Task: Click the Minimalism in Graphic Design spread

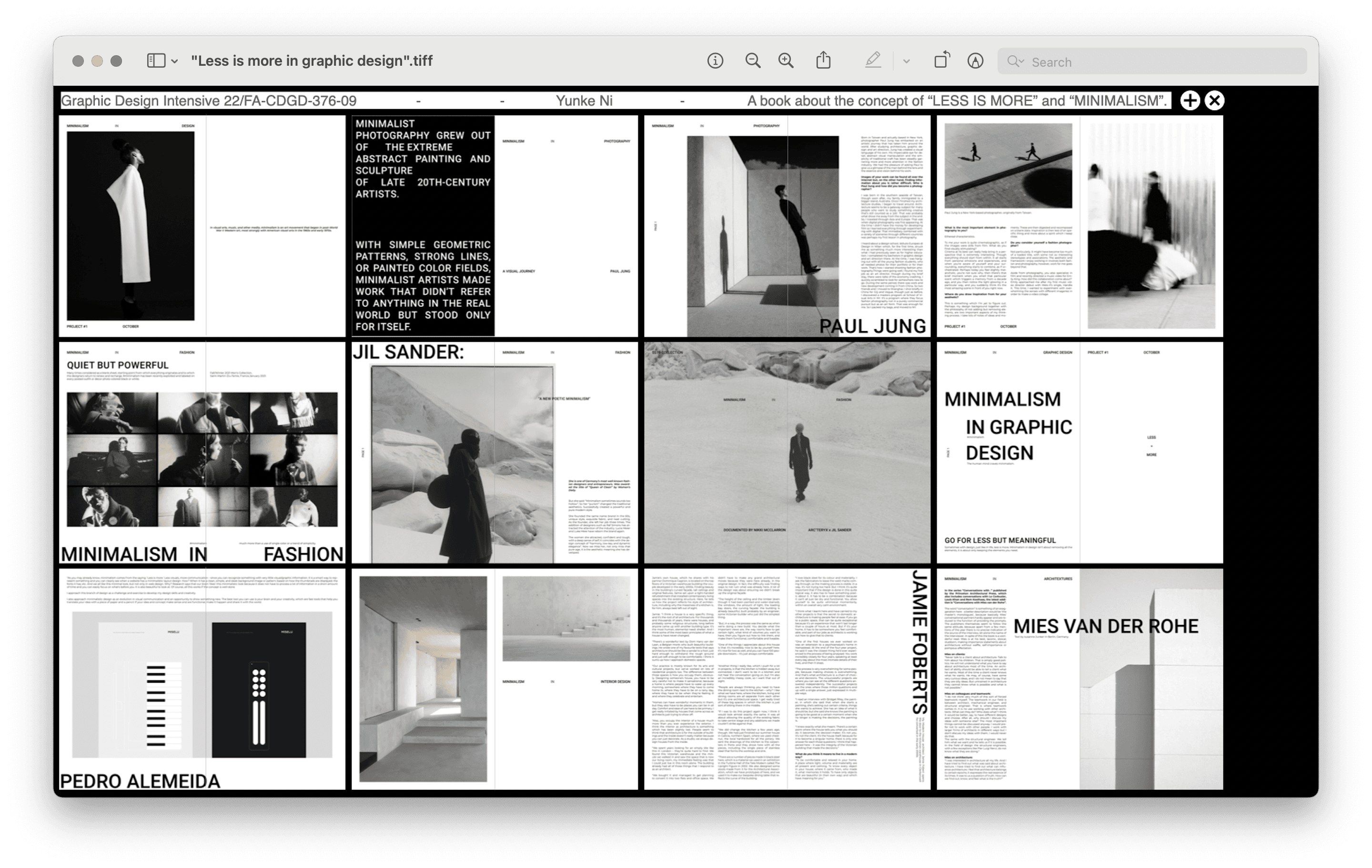Action: (1079, 453)
